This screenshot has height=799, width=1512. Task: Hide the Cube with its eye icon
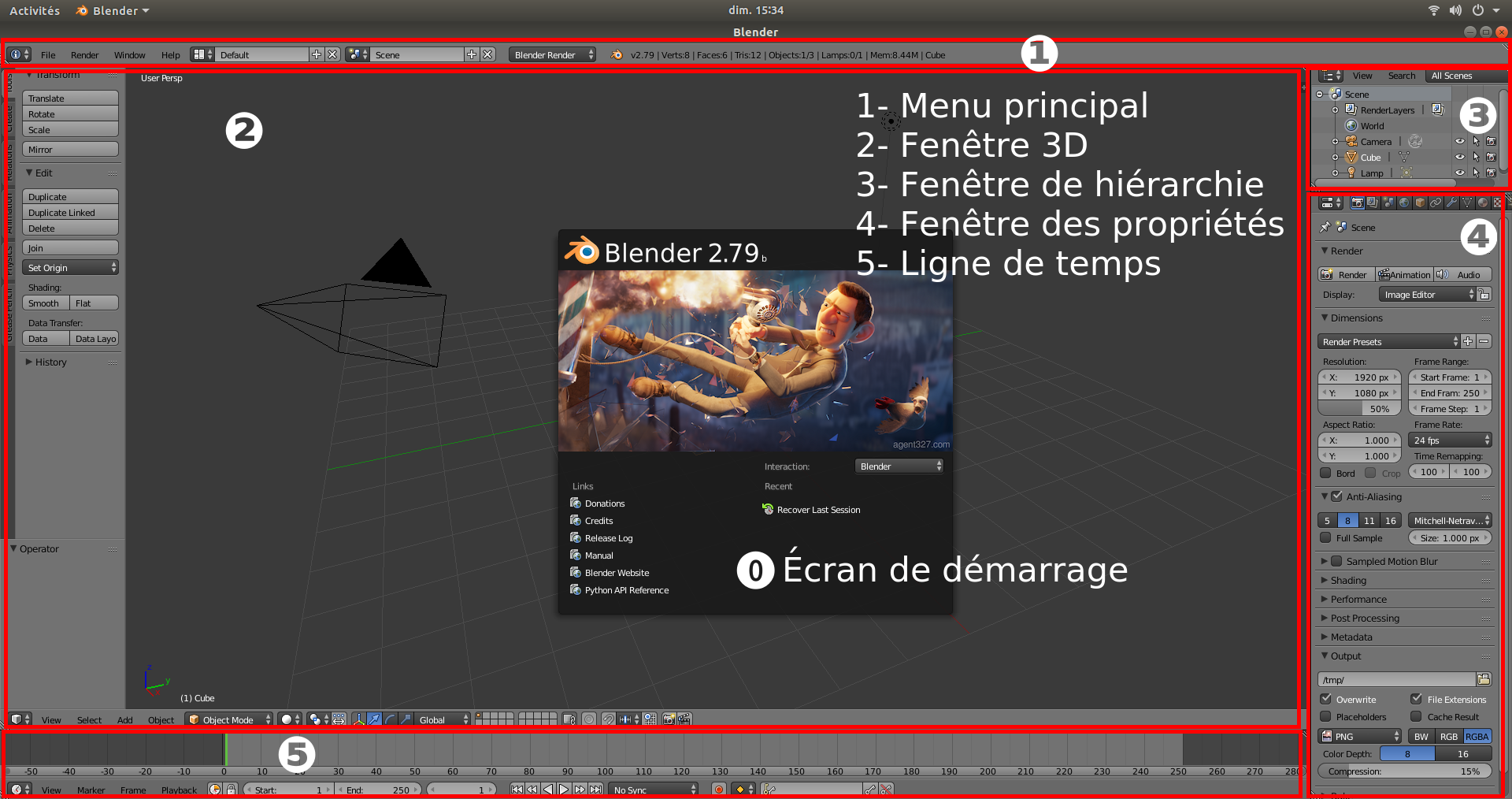click(1460, 157)
